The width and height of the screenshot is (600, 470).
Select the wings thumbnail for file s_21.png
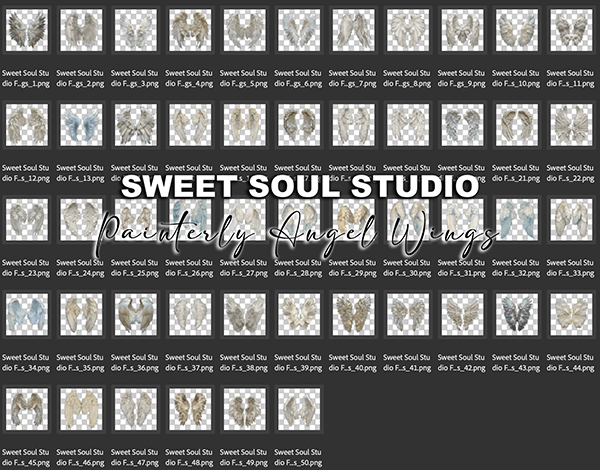517,125
